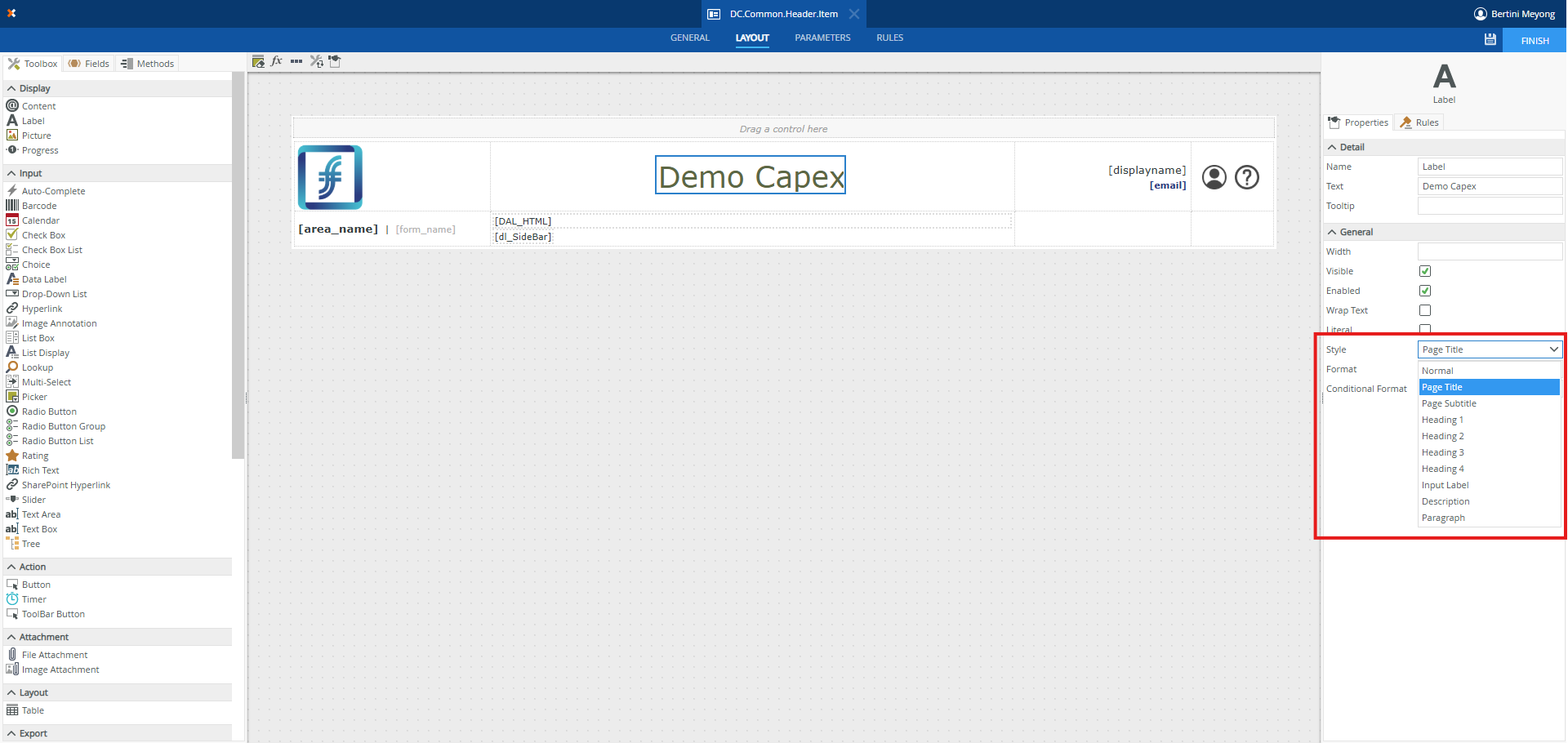Click the help question mark icon in header

click(1247, 177)
